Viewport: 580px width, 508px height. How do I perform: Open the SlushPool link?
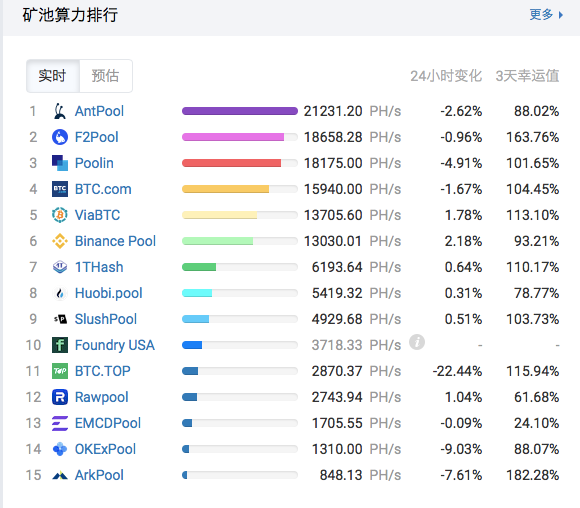tap(106, 319)
